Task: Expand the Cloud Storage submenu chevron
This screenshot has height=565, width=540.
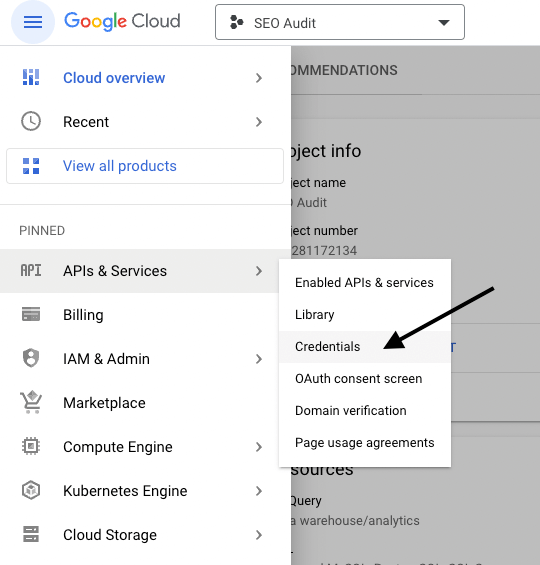Action: (x=259, y=535)
